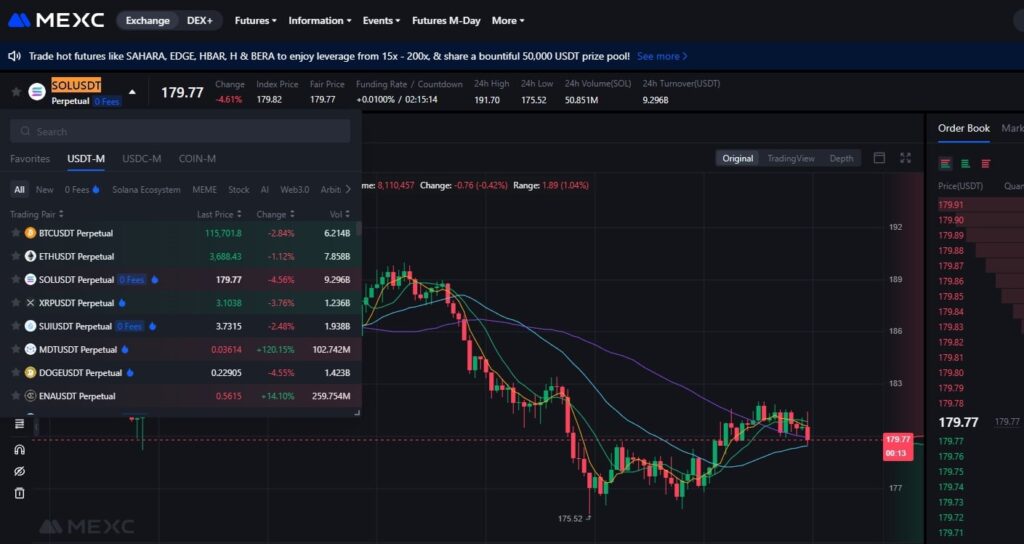
Task: Click the chart layout window icon
Action: pyautogui.click(x=880, y=158)
